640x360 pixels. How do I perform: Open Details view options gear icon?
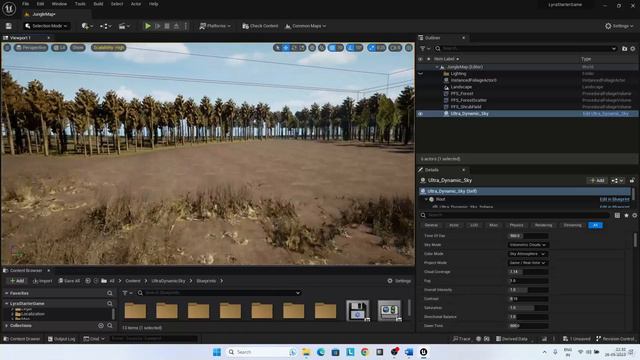point(635,215)
